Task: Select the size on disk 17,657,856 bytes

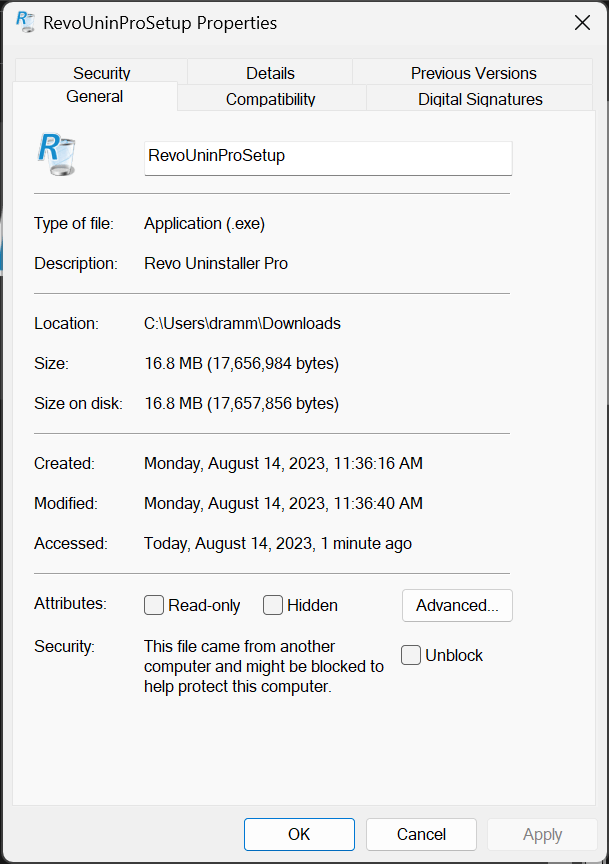Action: [x=241, y=404]
